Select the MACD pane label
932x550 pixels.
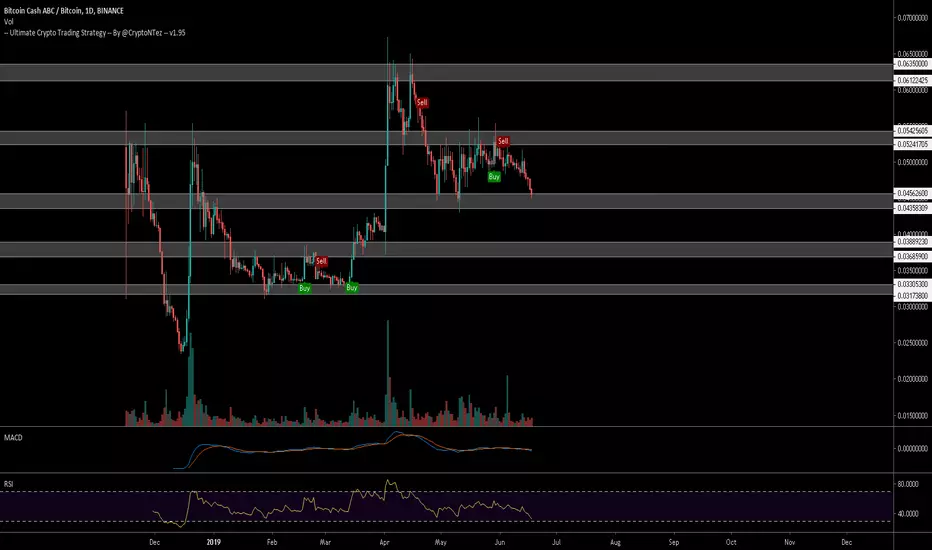tap(13, 438)
